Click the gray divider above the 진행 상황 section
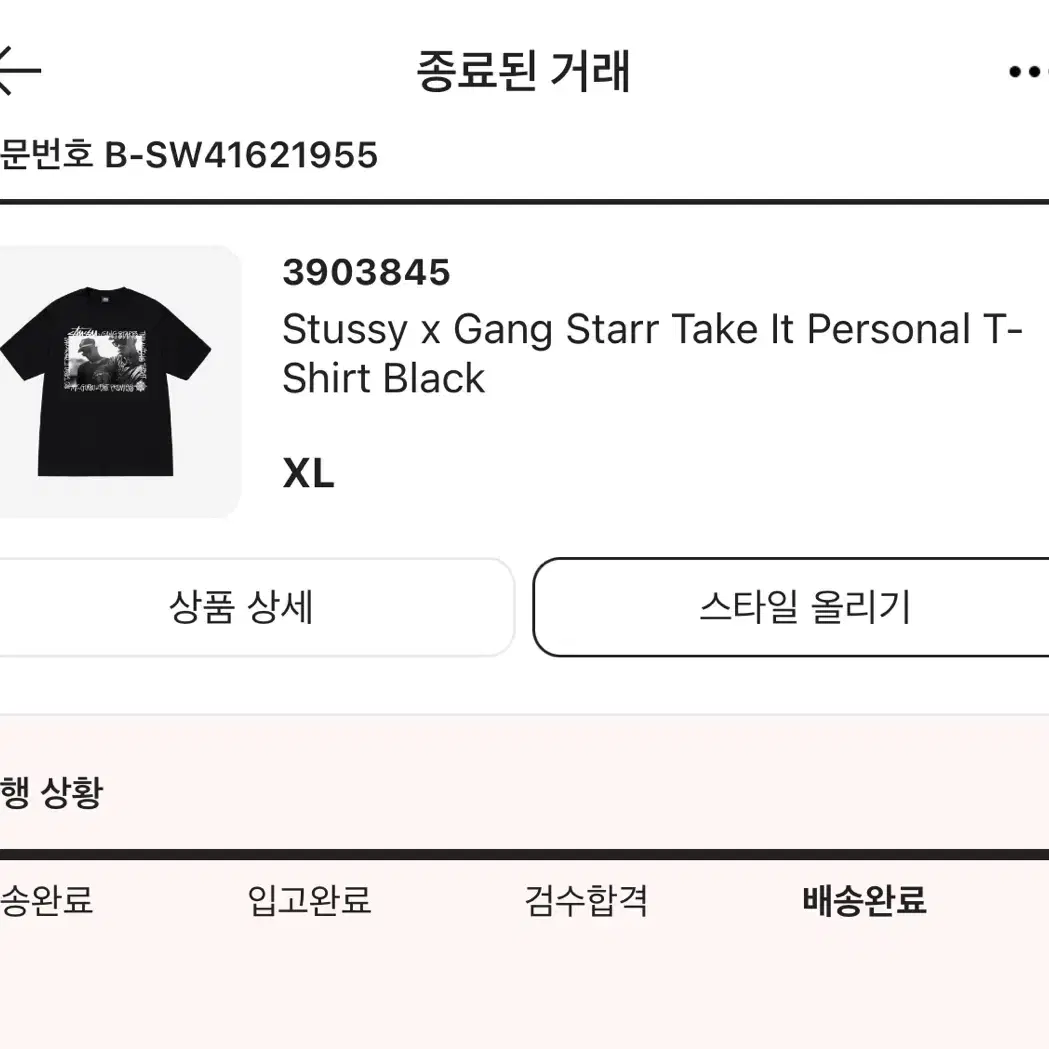The image size is (1049, 1049). click(524, 715)
